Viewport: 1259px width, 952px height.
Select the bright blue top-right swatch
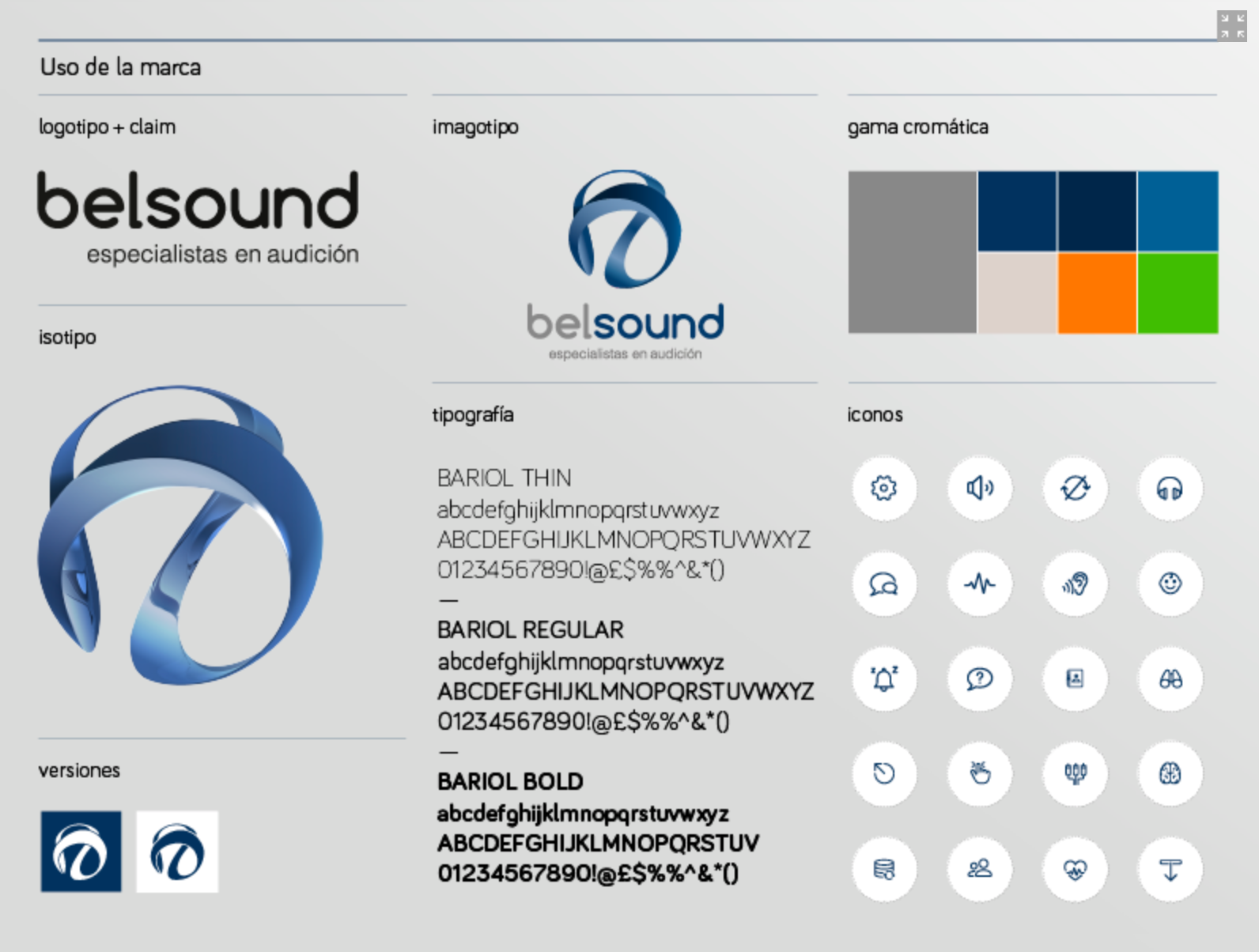click(1178, 211)
